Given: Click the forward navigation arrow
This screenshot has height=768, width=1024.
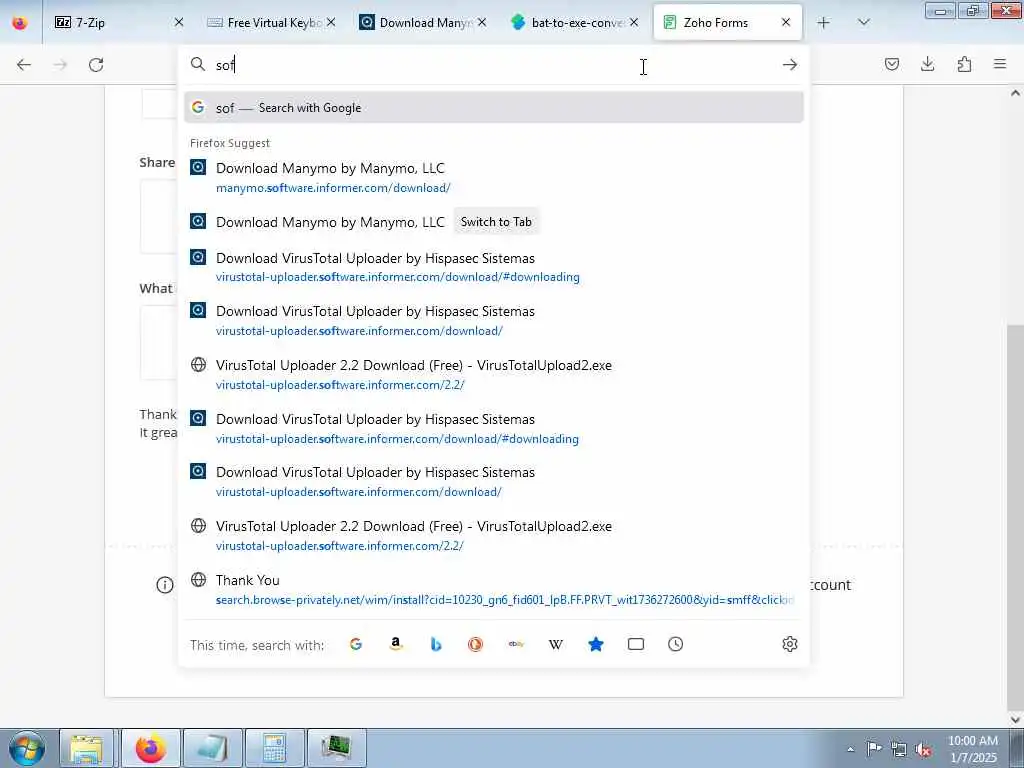Looking at the screenshot, I should (60, 65).
